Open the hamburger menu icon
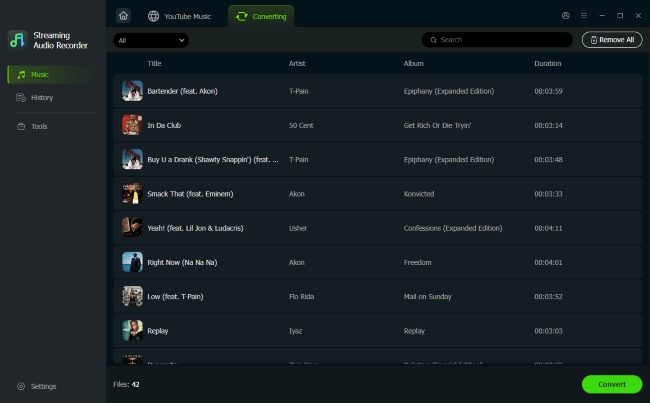 (x=584, y=15)
